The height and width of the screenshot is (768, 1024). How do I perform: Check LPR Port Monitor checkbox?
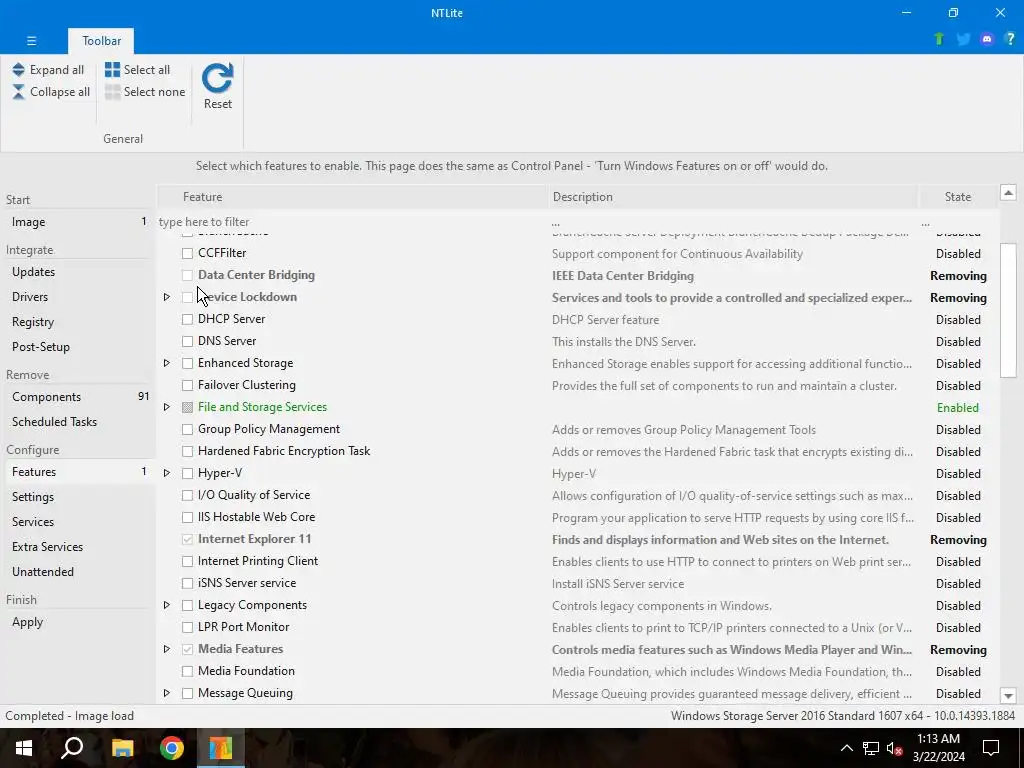[187, 627]
